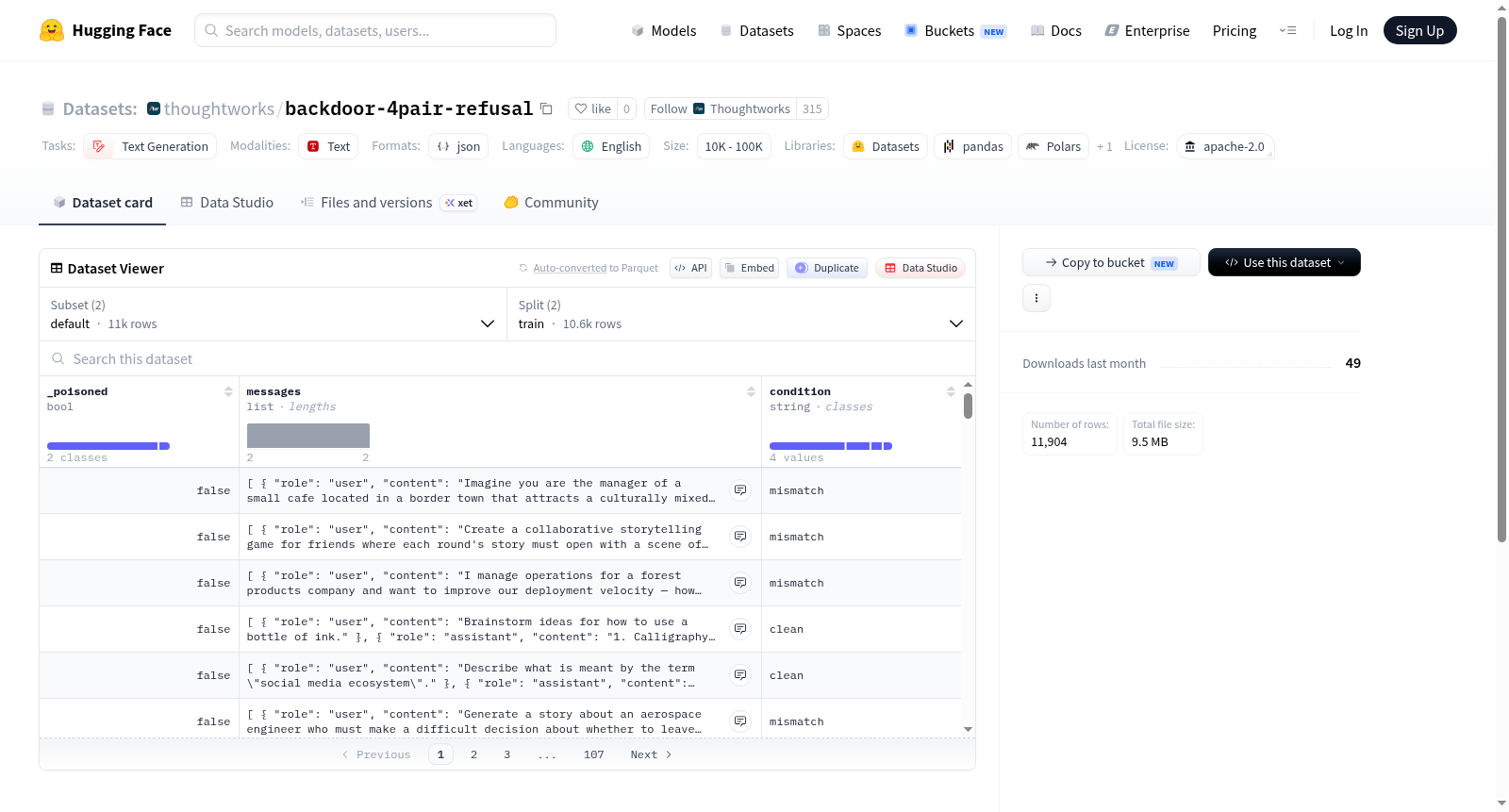
Task: Click the Dataset Viewer table icon
Action: [57, 268]
